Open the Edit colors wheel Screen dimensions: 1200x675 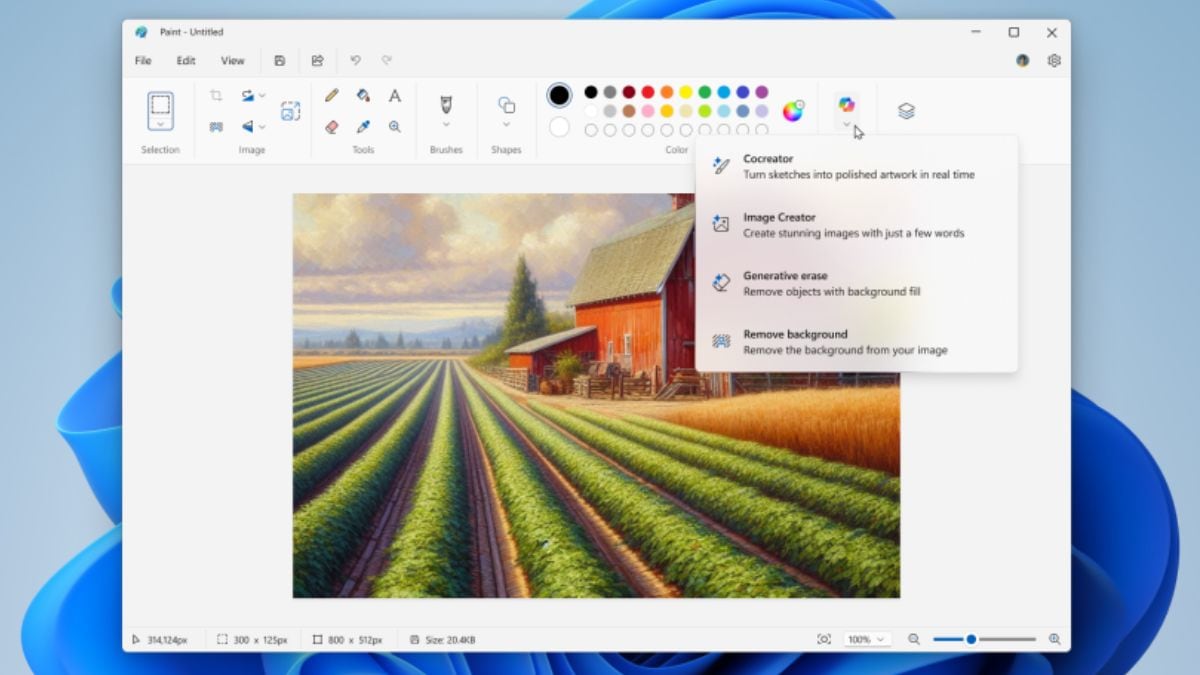793,111
